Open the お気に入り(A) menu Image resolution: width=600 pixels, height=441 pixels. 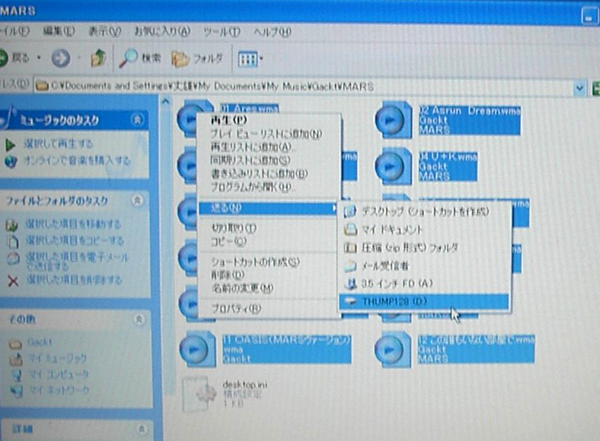(x=162, y=31)
